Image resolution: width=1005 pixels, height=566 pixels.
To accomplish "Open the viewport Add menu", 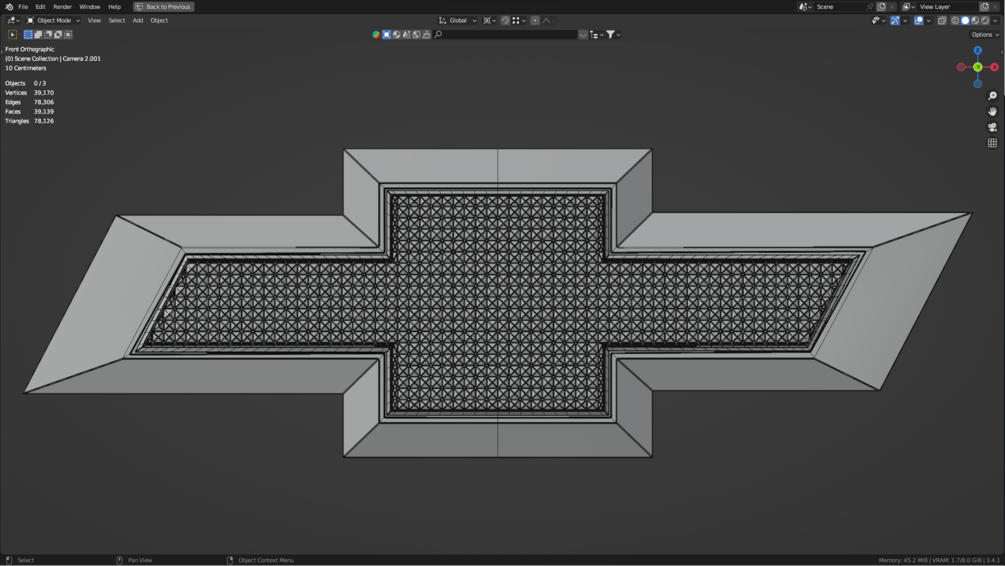I will tap(138, 21).
